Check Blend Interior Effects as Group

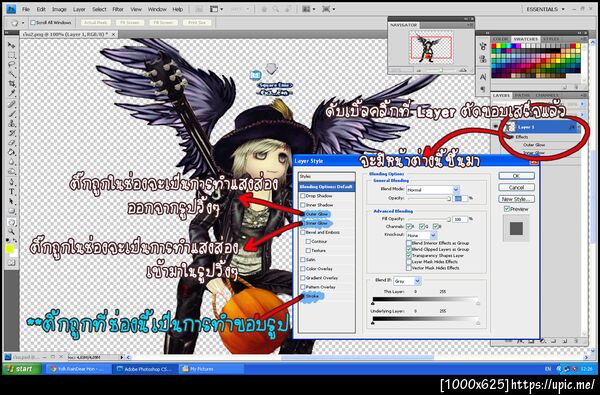[409, 243]
